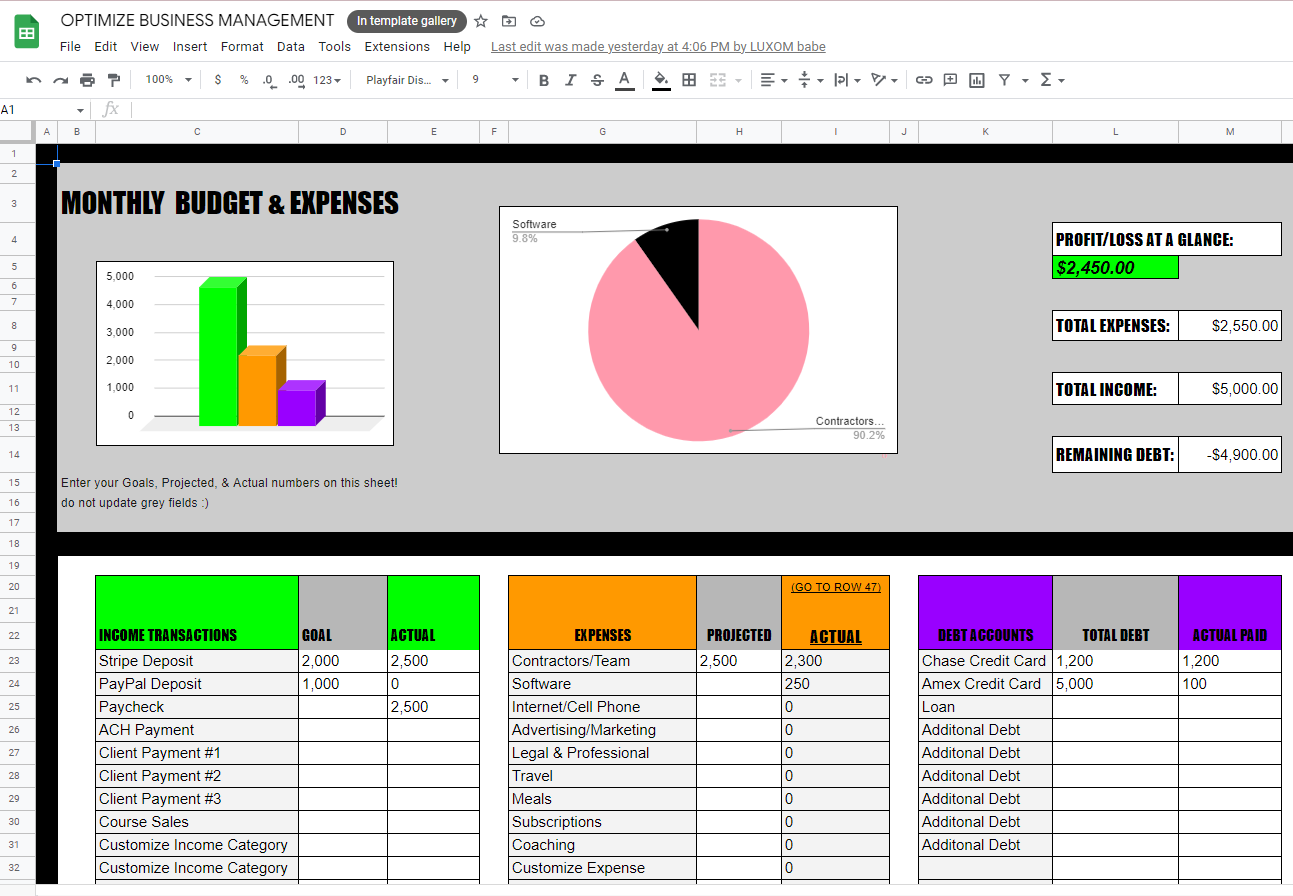Viewport: 1293px width, 896px height.
Task: Open the Format menu
Action: pos(242,46)
